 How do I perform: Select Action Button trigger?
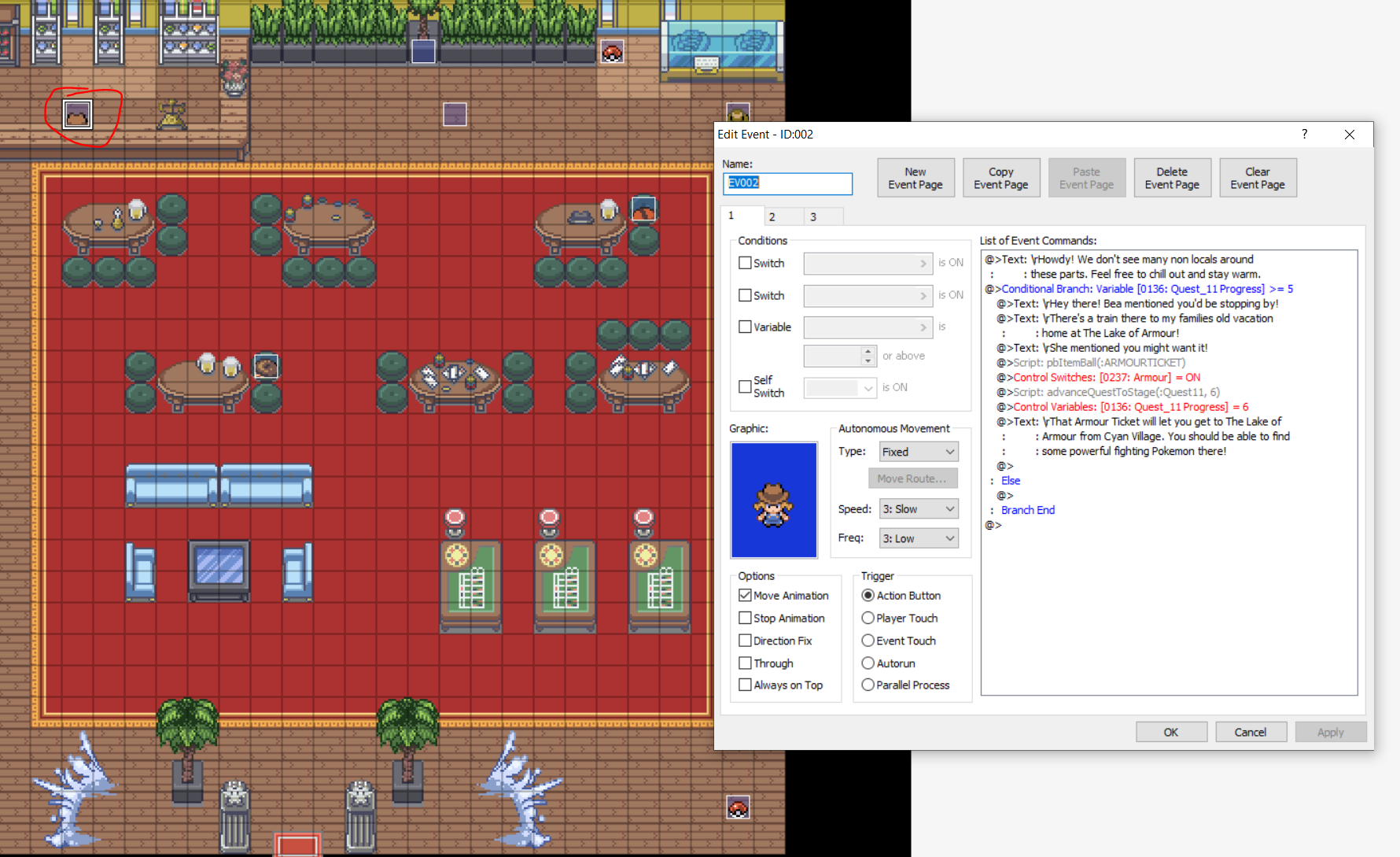point(868,596)
